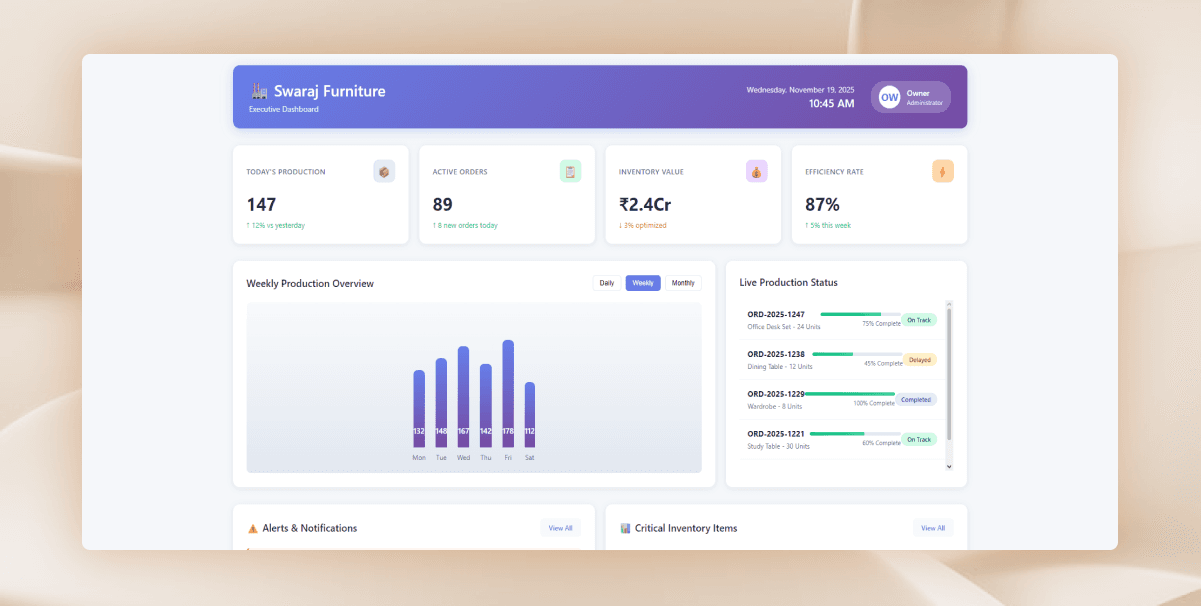
Task: Click order ID ORD-2025-1238
Action: [x=776, y=354]
